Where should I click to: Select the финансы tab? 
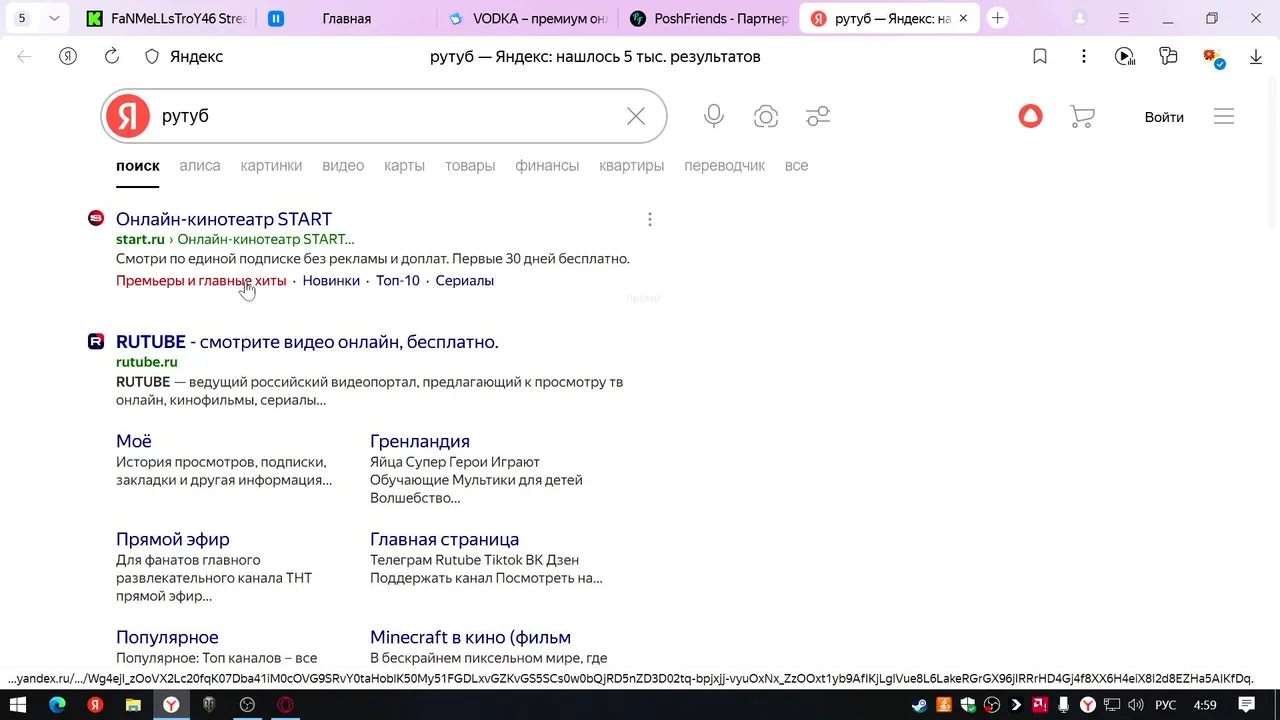click(x=547, y=165)
